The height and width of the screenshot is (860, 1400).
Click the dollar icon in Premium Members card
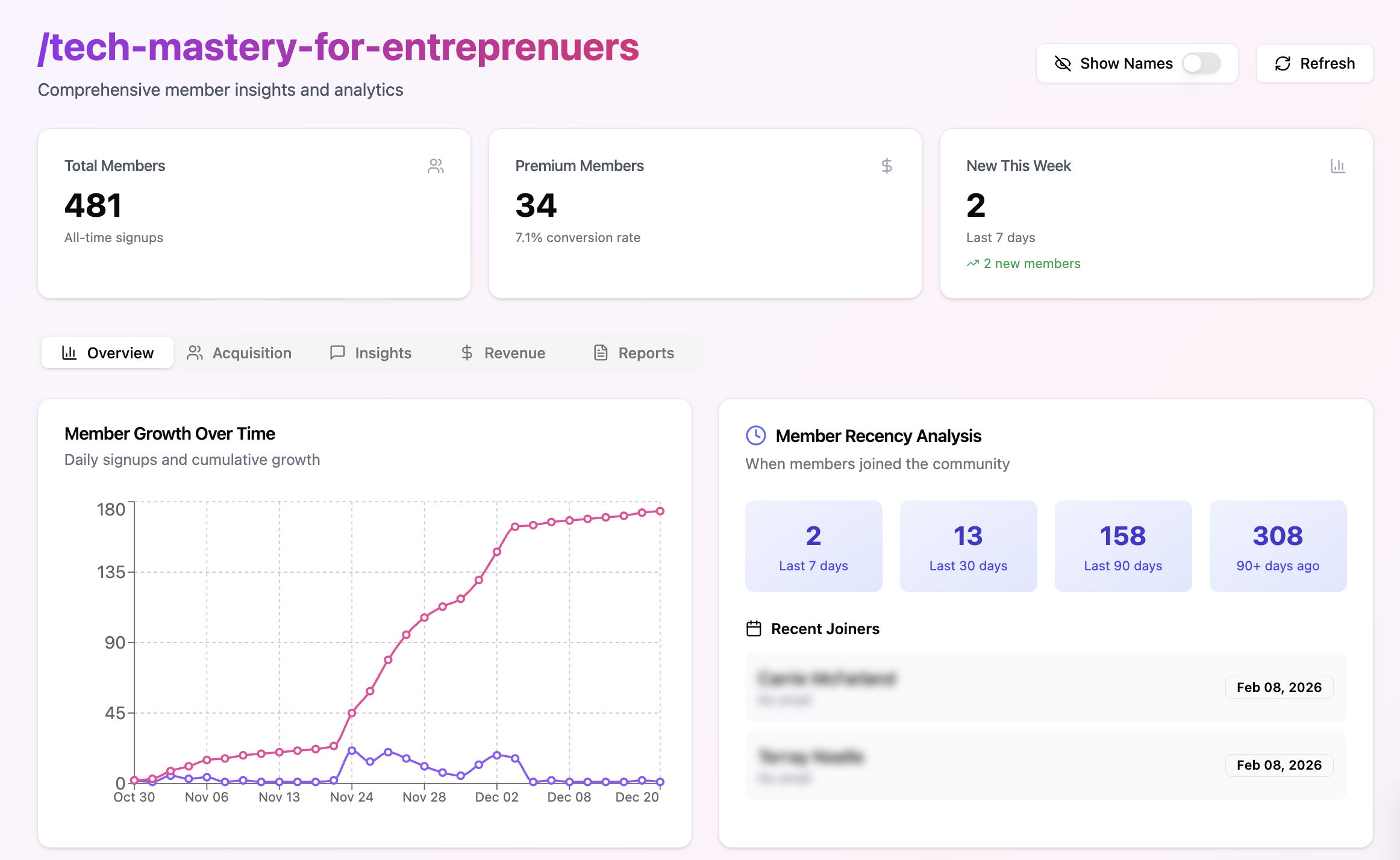pos(886,166)
